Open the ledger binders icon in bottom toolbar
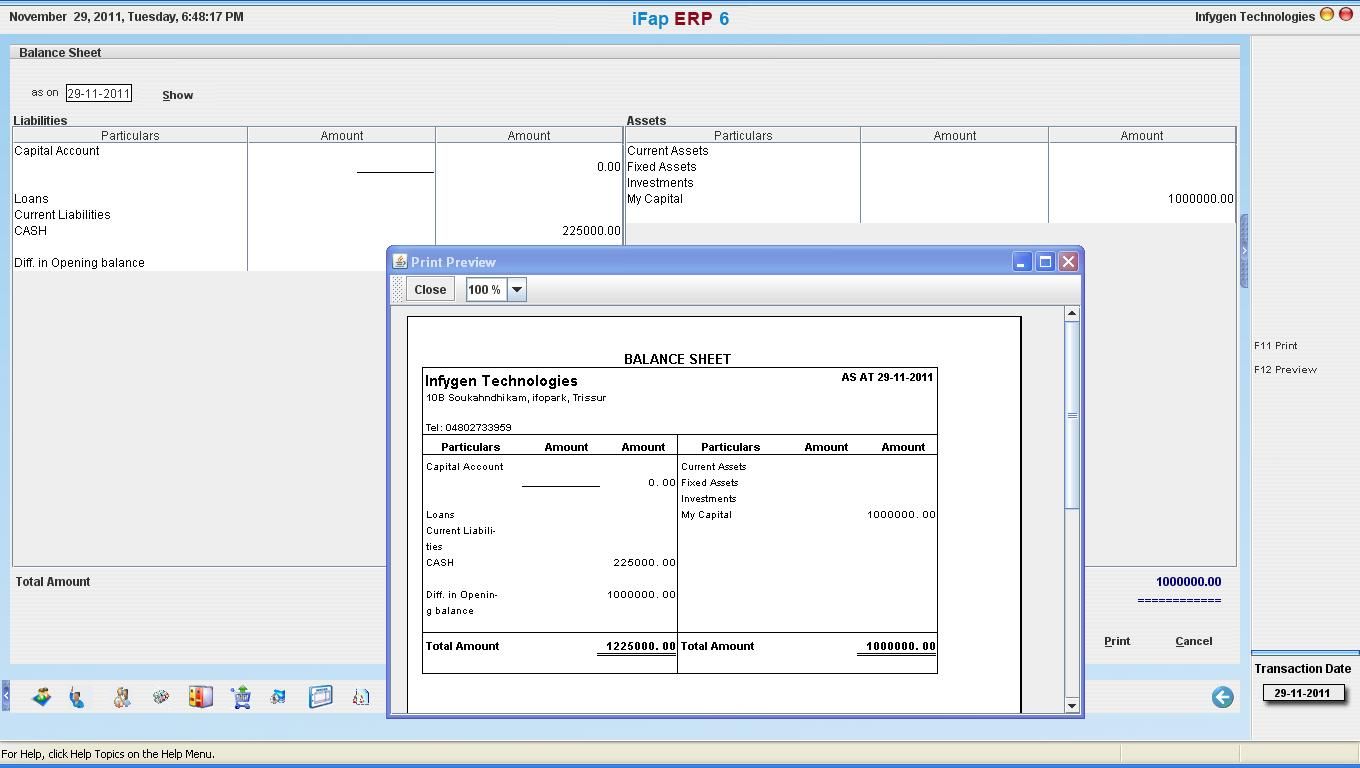The image size is (1360, 768). (x=200, y=697)
